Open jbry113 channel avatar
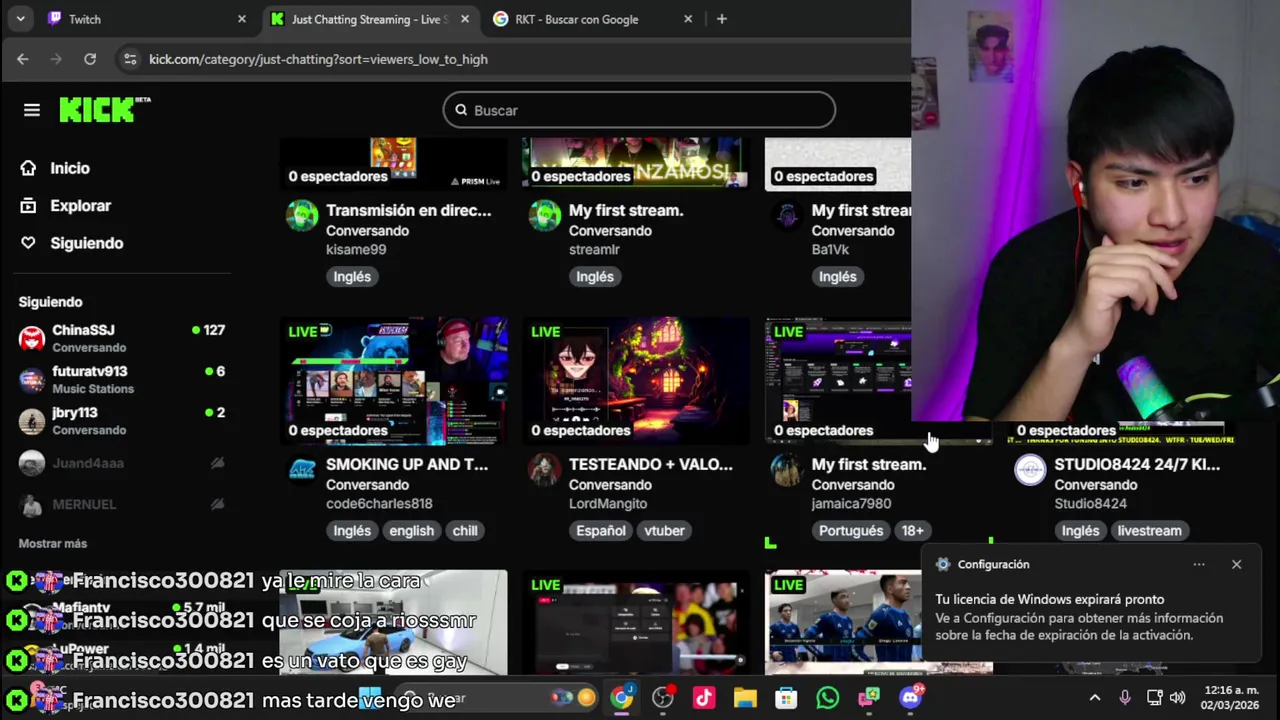 tap(32, 421)
